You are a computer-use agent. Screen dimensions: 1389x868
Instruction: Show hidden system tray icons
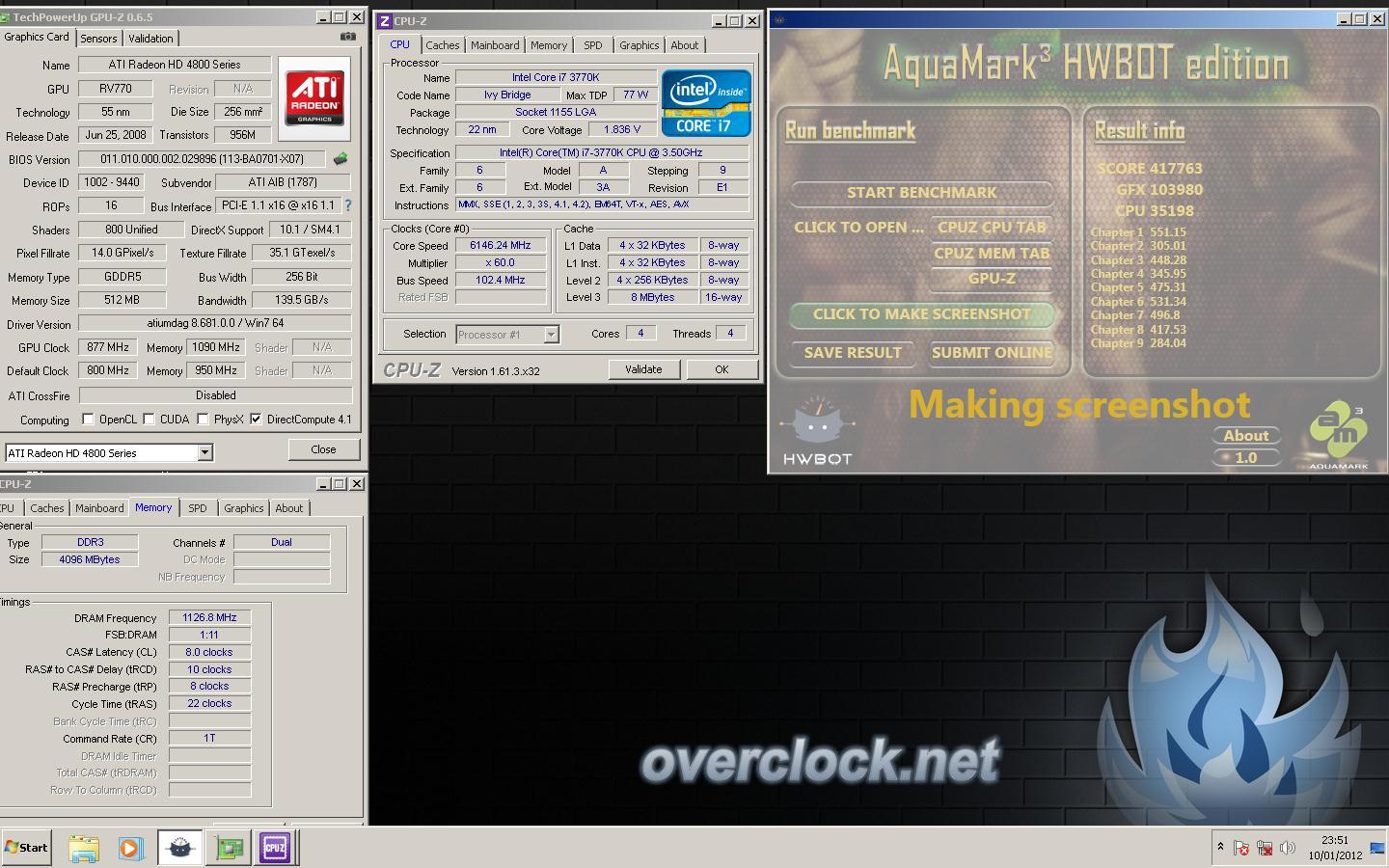pyautogui.click(x=1220, y=847)
